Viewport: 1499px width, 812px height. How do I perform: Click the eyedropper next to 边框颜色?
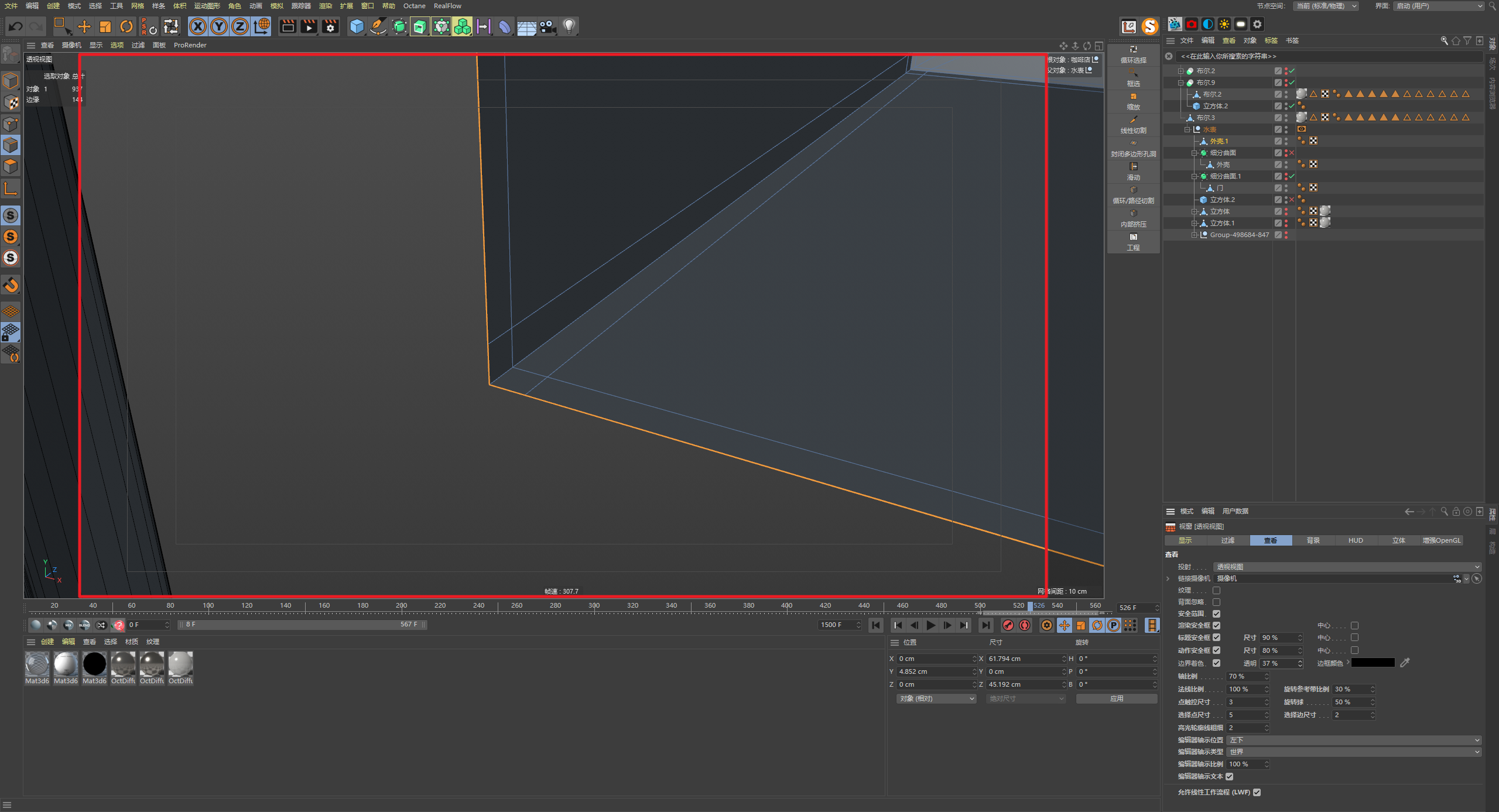coord(1405,663)
